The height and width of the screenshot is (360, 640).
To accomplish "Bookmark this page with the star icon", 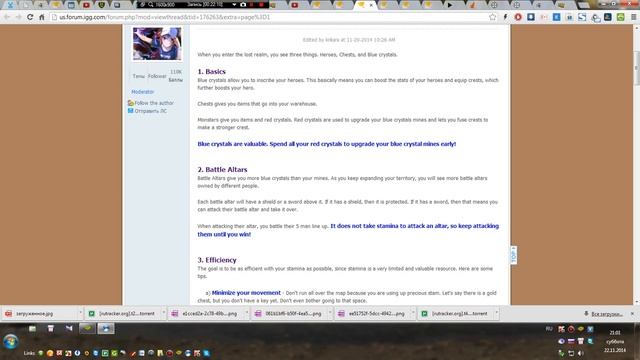I will pyautogui.click(x=493, y=17).
